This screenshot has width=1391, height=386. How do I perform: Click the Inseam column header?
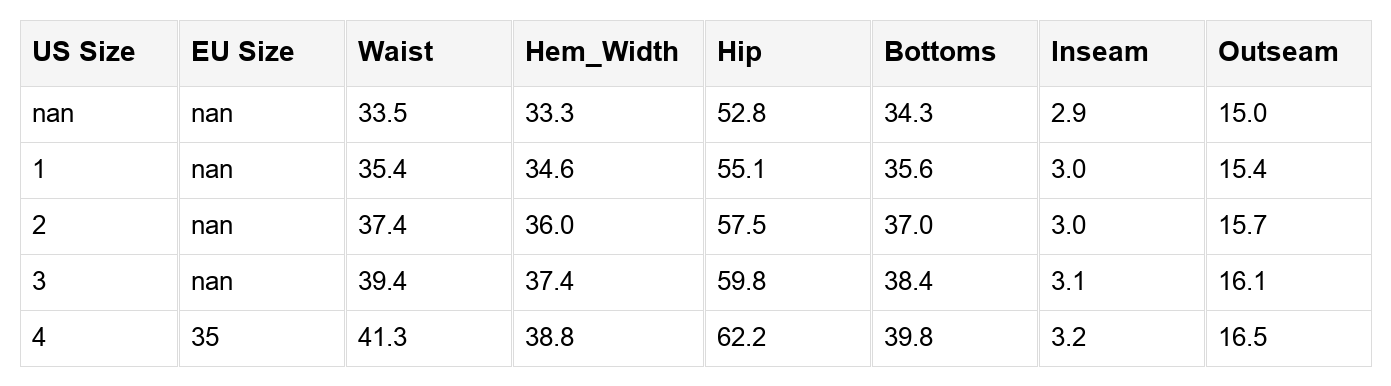tap(1122, 53)
